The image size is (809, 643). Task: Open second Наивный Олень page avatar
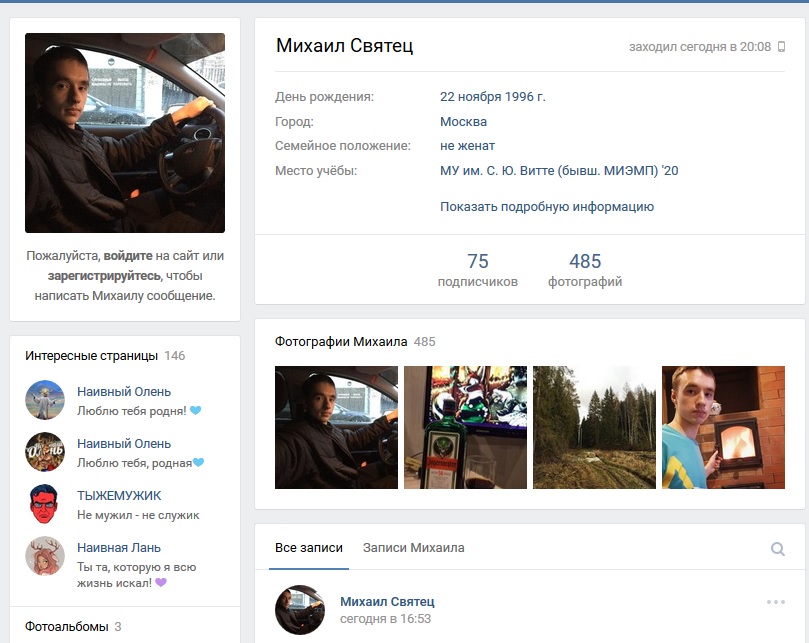click(x=45, y=452)
